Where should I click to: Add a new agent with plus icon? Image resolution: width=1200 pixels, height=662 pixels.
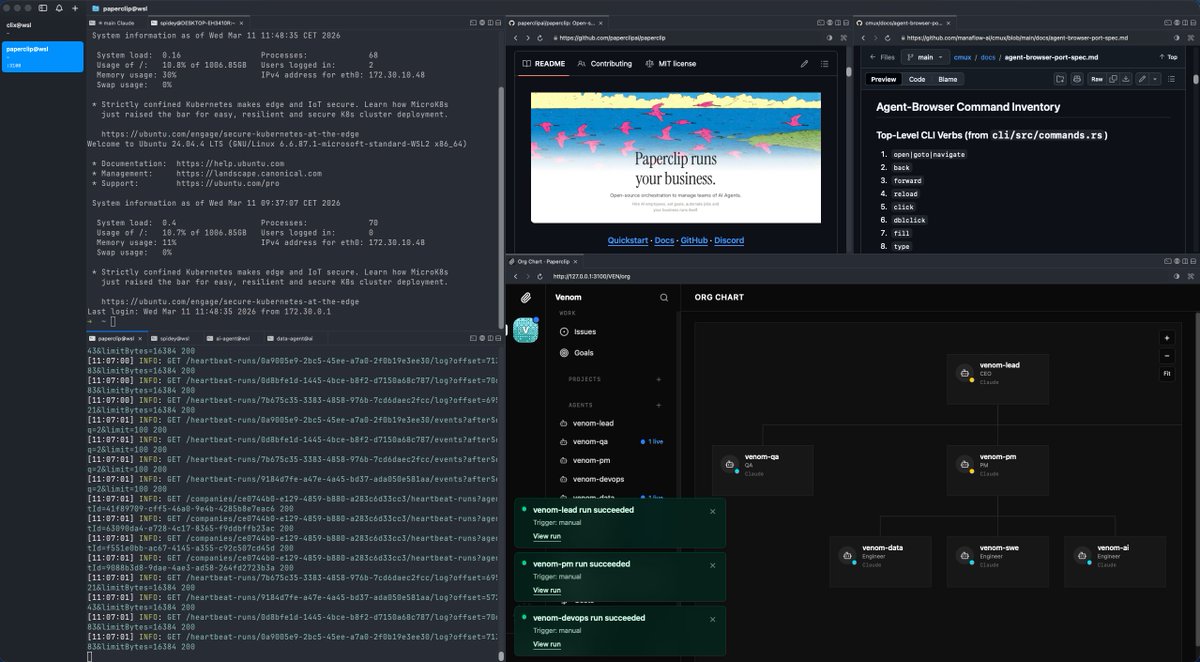[x=658, y=405]
